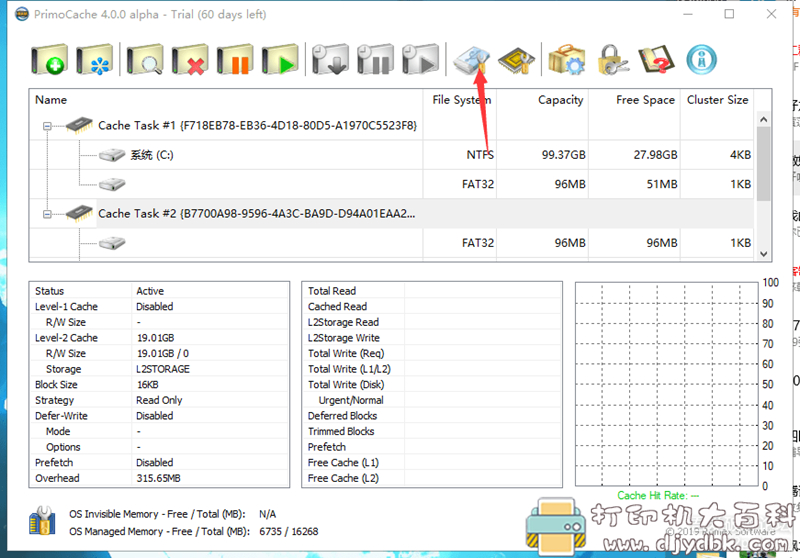This screenshot has height=558, width=800.
Task: Click the drive icon in the 96MB free row
Action: [x=112, y=243]
